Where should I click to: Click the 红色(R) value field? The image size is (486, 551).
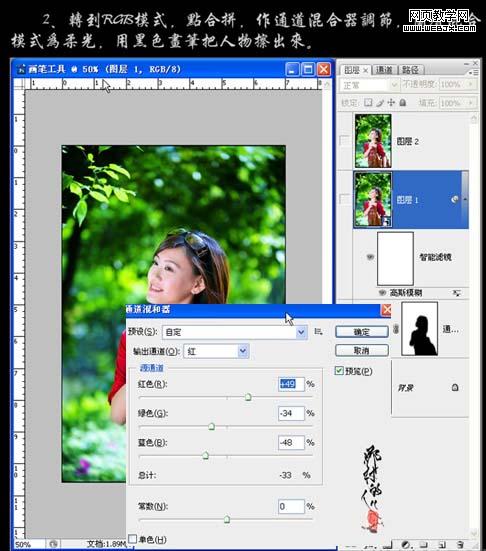pos(291,384)
